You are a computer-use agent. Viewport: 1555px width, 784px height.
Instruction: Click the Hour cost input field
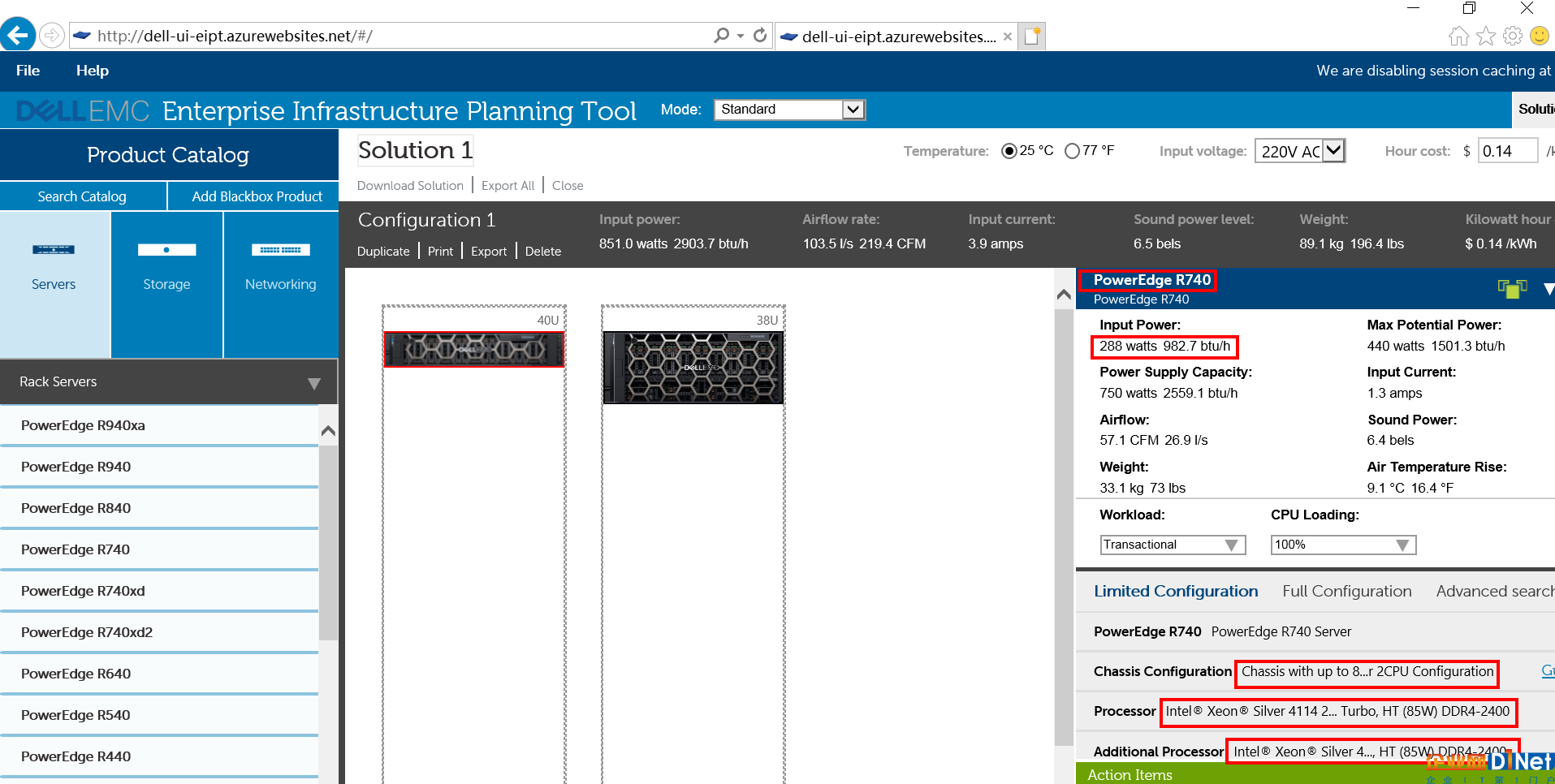[1507, 151]
